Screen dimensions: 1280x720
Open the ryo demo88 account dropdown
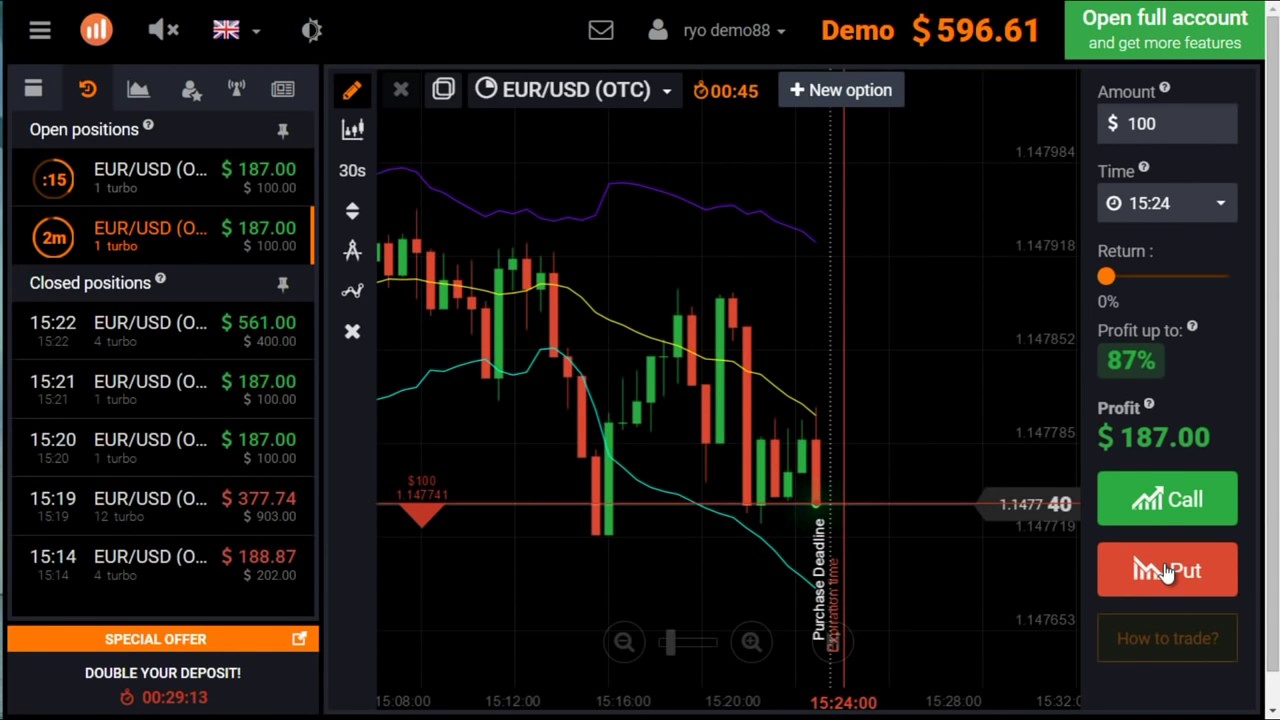[x=716, y=30]
